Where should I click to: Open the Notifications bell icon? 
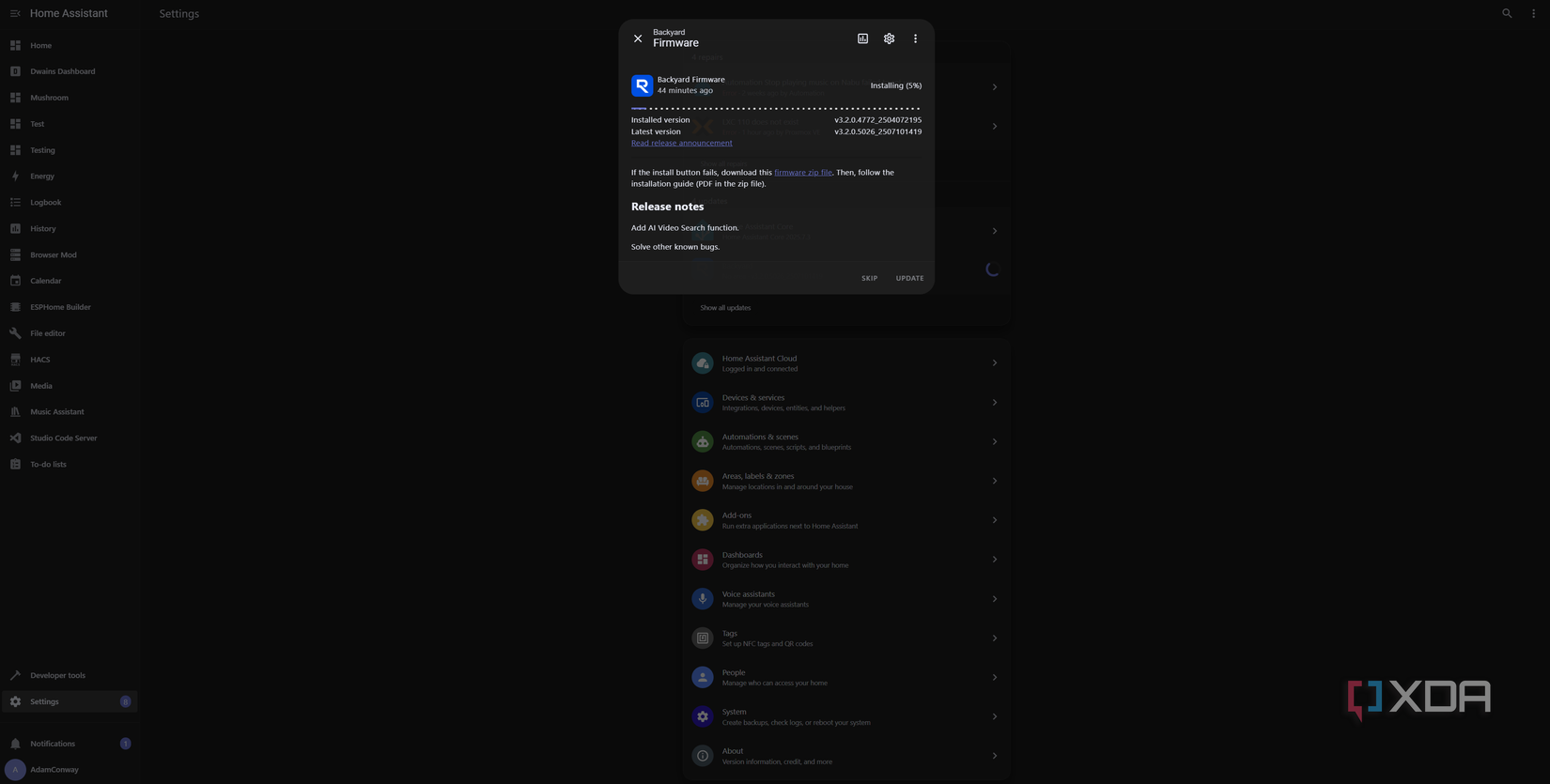[x=15, y=744]
